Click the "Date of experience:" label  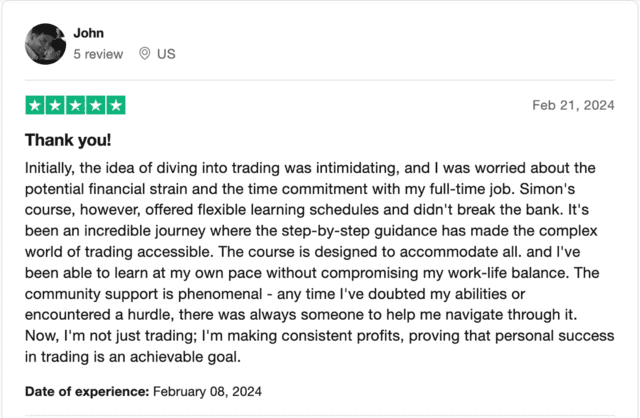point(86,389)
